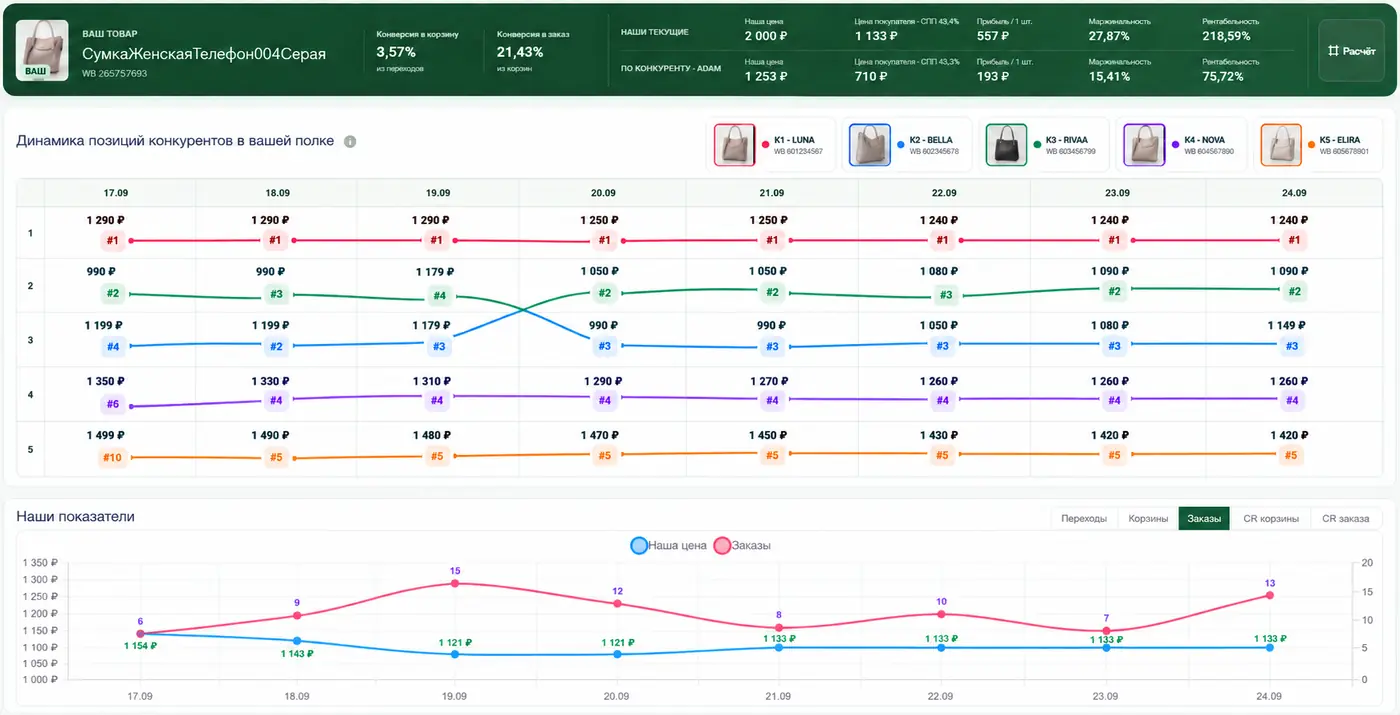Click the product name СумкаЖенскаяТелефон004Серая
Image resolution: width=1400 pixels, height=715 pixels.
click(x=204, y=54)
